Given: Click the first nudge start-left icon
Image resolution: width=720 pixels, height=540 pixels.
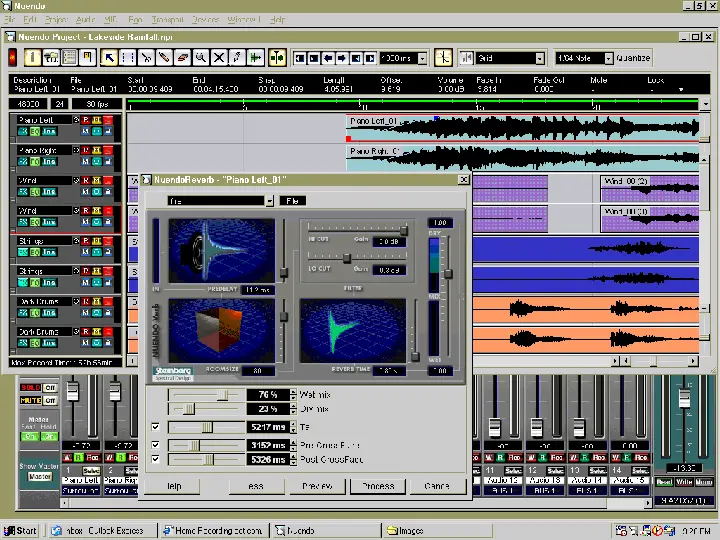Looking at the screenshot, I should (x=299, y=58).
